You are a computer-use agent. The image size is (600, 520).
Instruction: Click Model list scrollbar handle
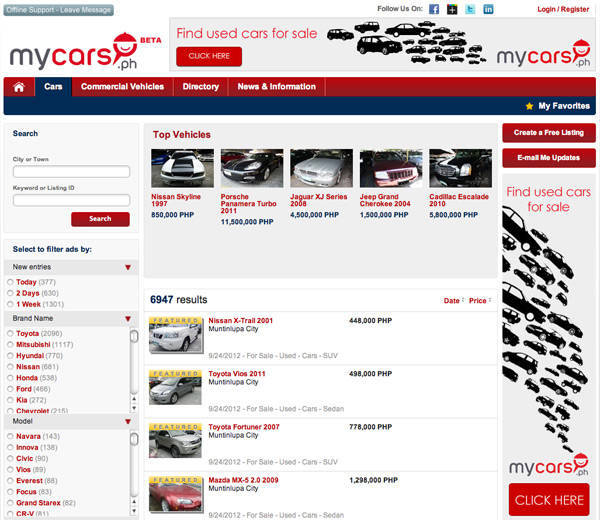pyautogui.click(x=134, y=439)
